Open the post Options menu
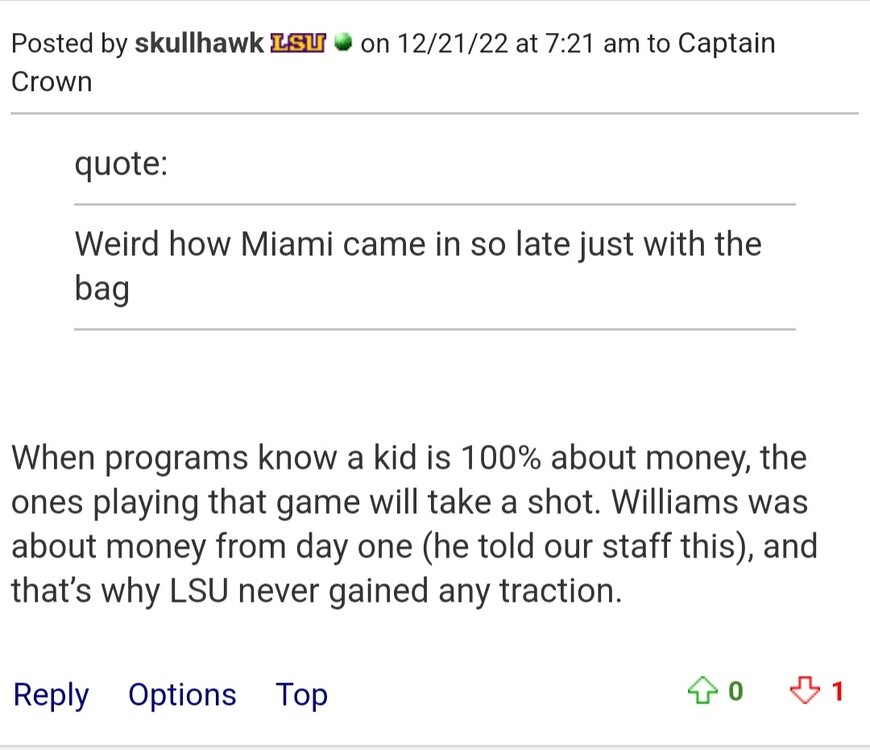The height and width of the screenshot is (750, 870). [x=182, y=694]
